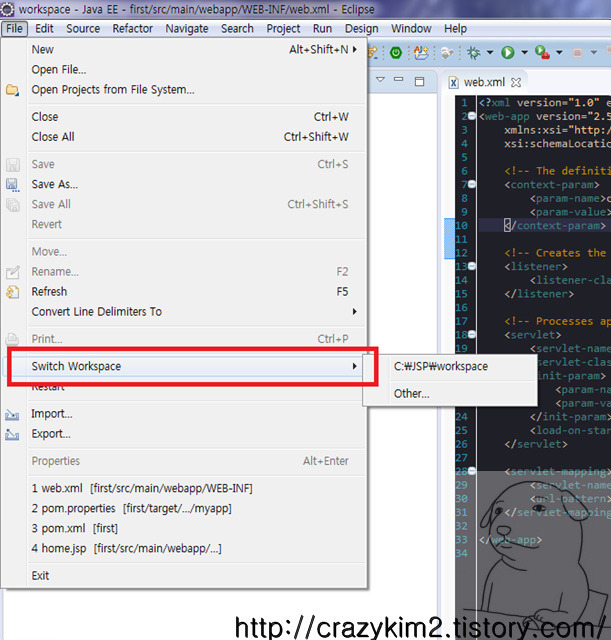
Task: Click the Eclipse icon in title bar
Action: [x=7, y=9]
